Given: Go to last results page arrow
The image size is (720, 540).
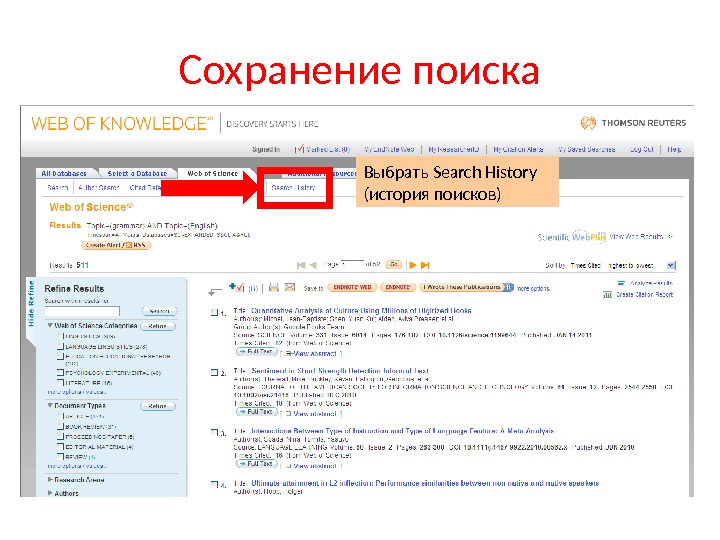Looking at the screenshot, I should click(x=425, y=265).
